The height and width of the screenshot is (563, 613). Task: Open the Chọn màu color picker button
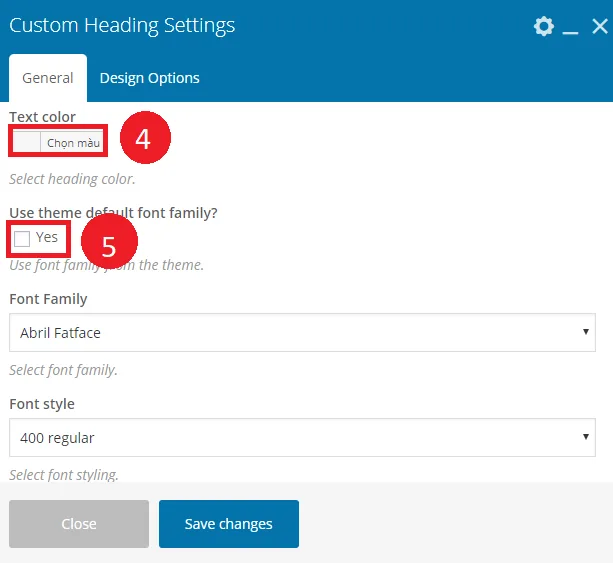click(x=73, y=143)
